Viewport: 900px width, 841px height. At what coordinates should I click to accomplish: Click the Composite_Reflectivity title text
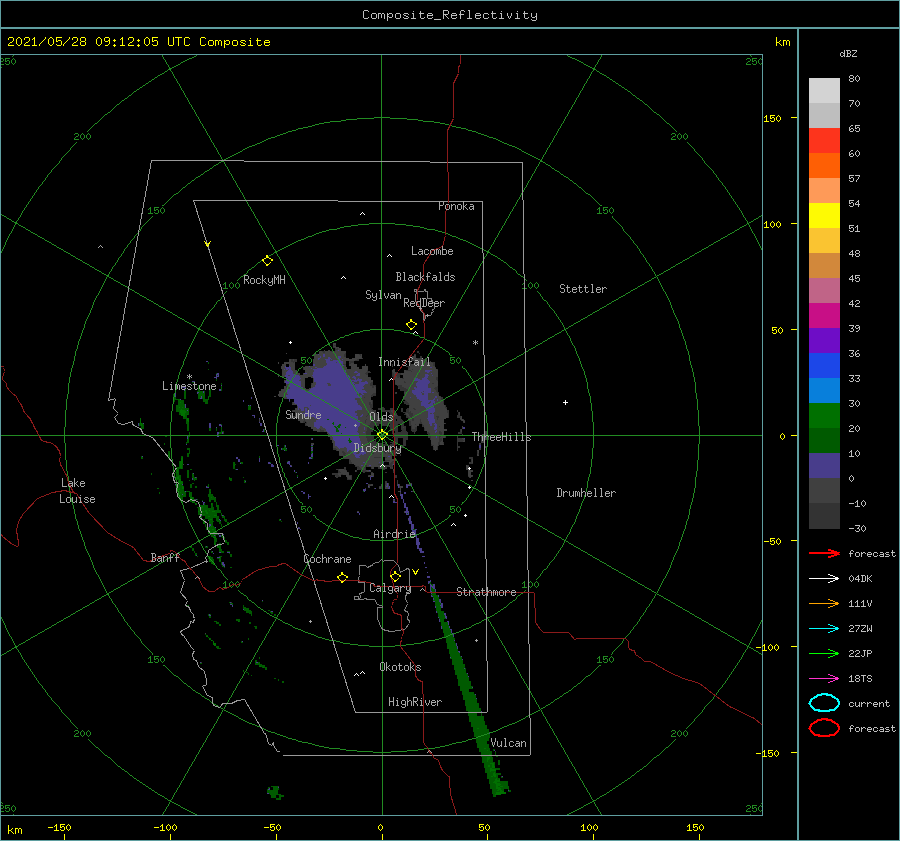coord(450,15)
